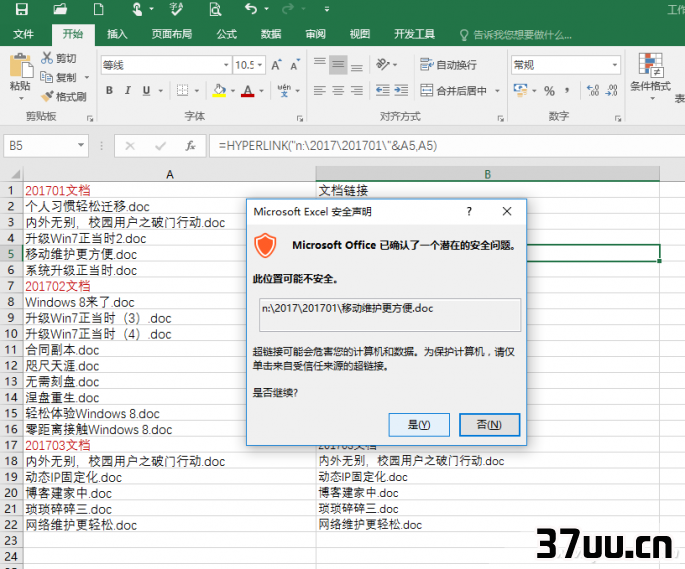
Task: Click Merge & Center (合并后居中)
Action: pyautogui.click(x=453, y=90)
